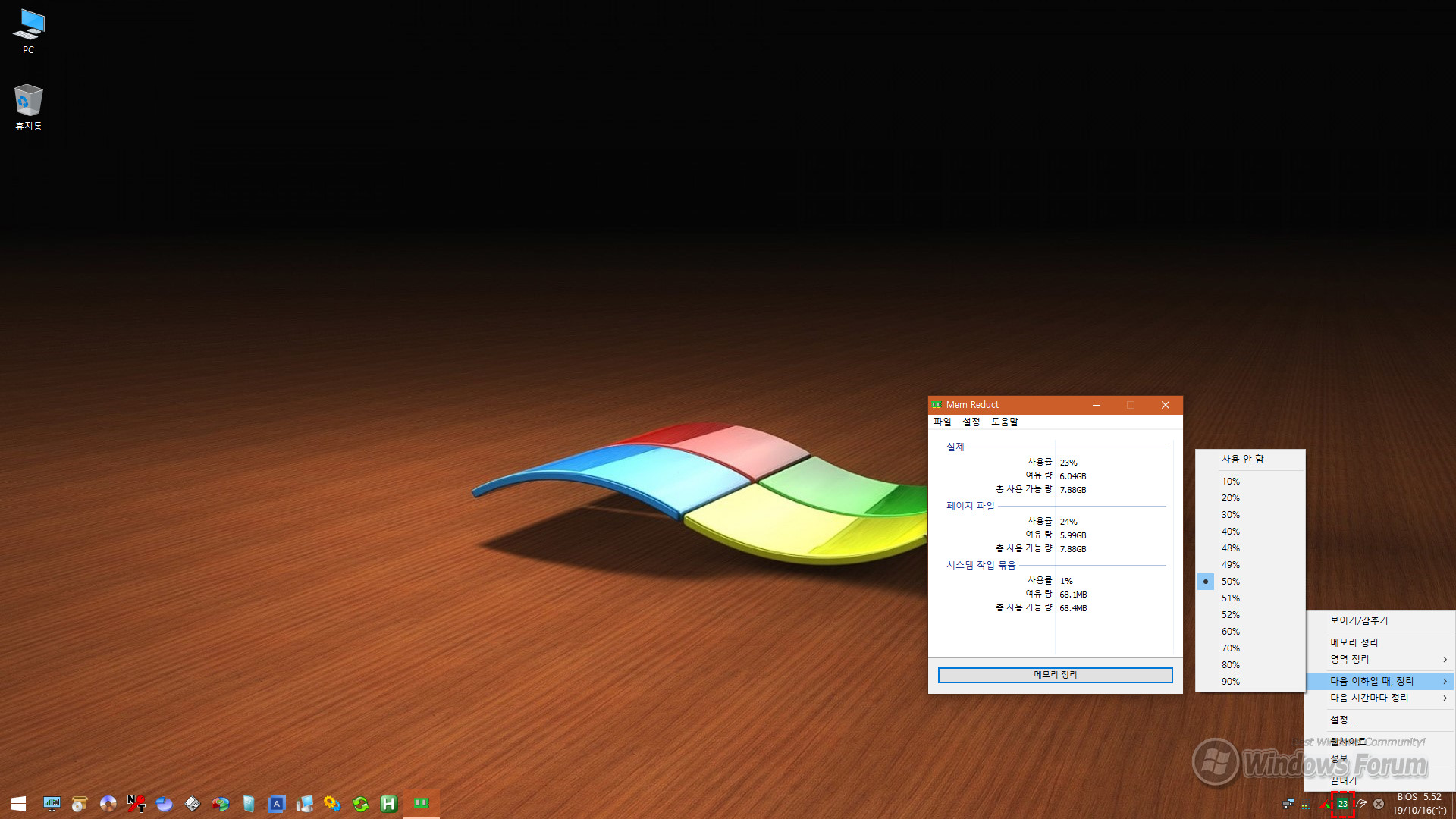Viewport: 1456px width, 819px height.
Task: Click the colored grid meter tray icon
Action: tap(1306, 805)
